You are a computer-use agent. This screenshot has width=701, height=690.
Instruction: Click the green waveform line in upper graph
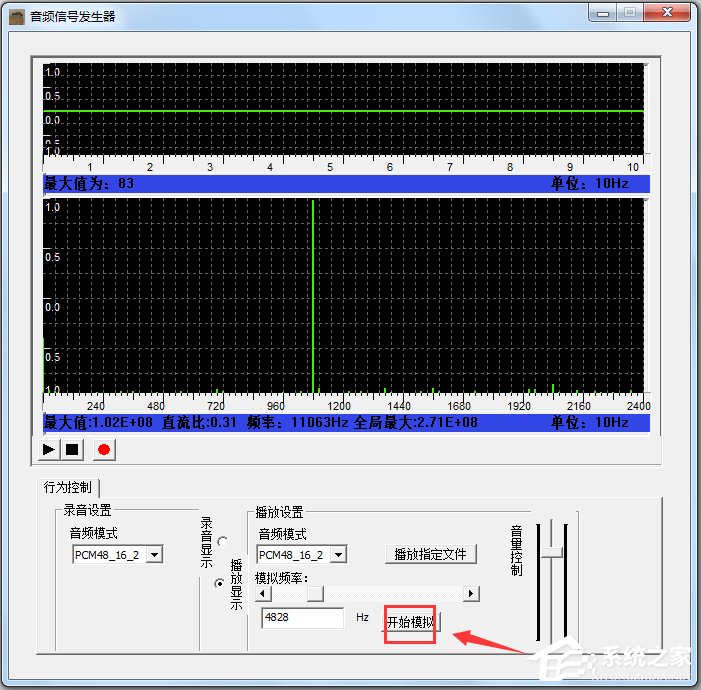(343, 110)
